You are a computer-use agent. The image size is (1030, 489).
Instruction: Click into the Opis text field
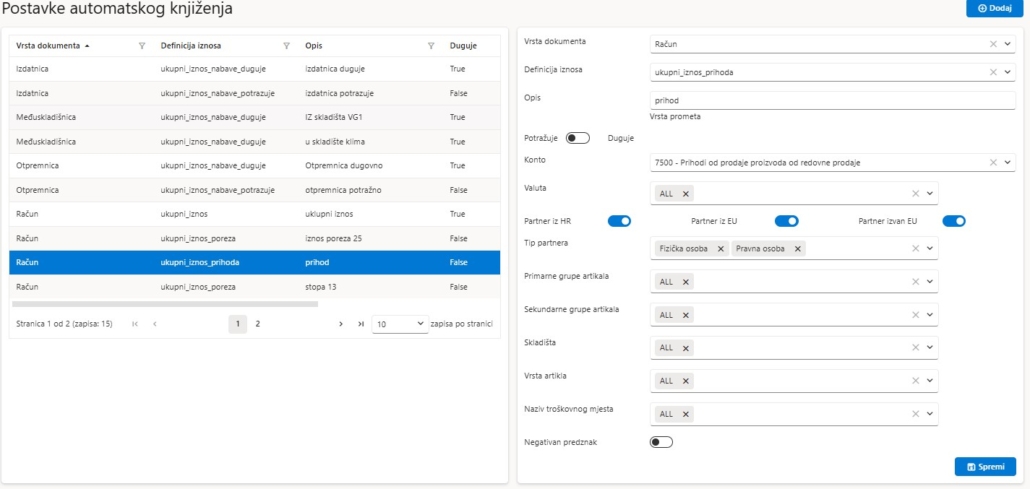[832, 100]
